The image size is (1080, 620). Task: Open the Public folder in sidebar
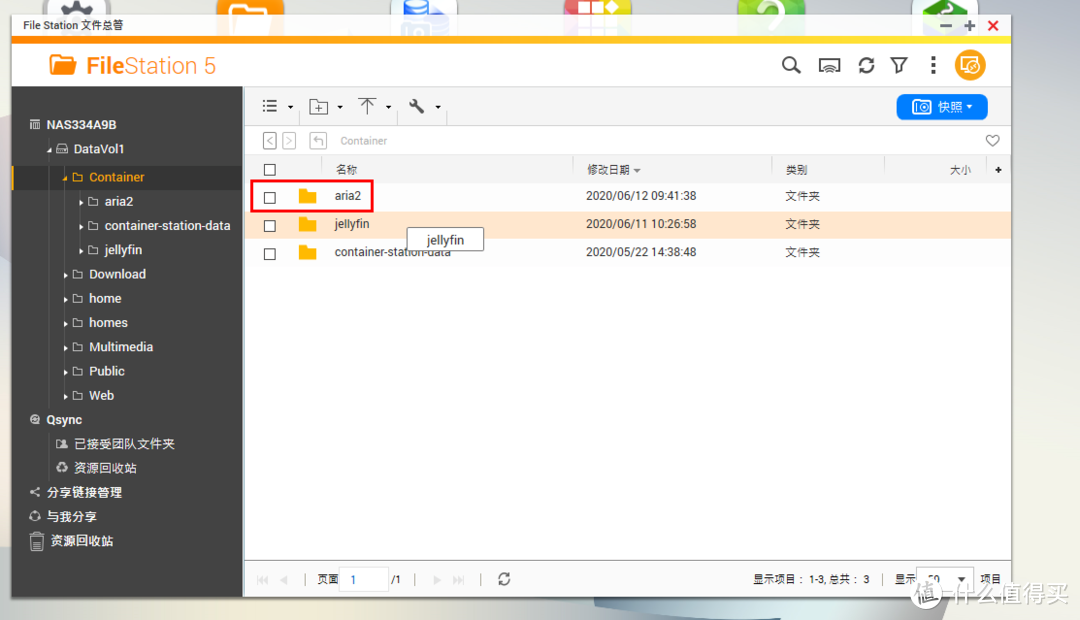[107, 371]
